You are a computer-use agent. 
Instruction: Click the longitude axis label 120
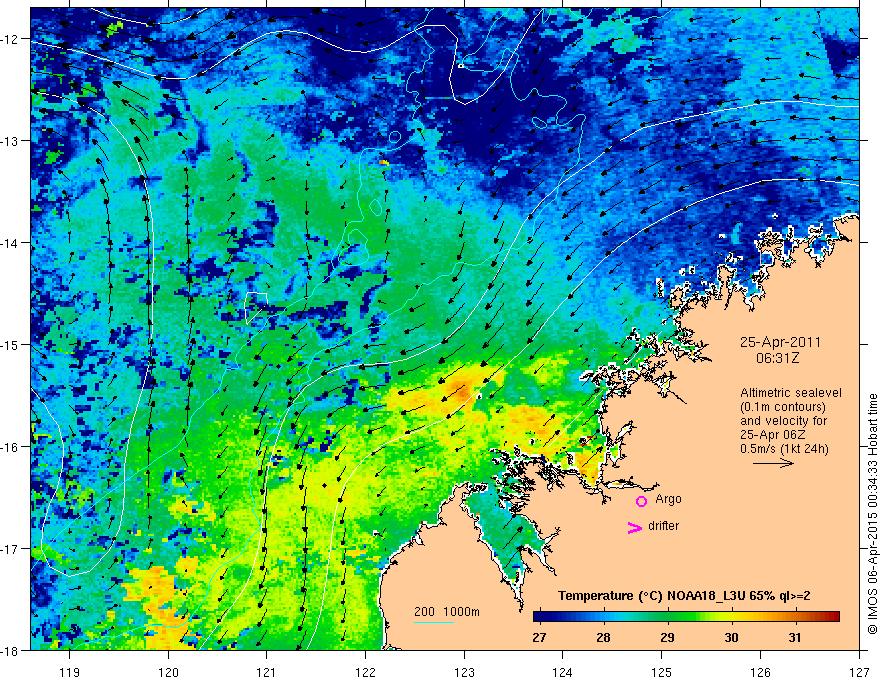pos(168,672)
